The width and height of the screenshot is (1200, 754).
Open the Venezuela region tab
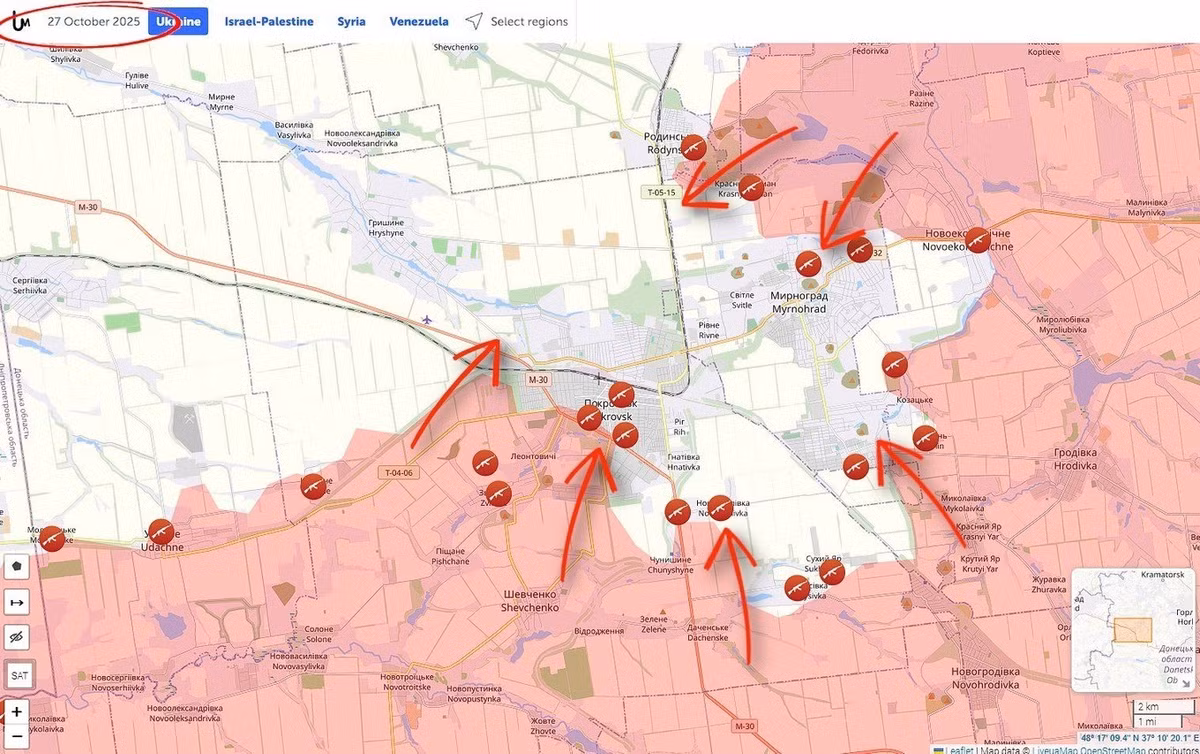point(419,21)
